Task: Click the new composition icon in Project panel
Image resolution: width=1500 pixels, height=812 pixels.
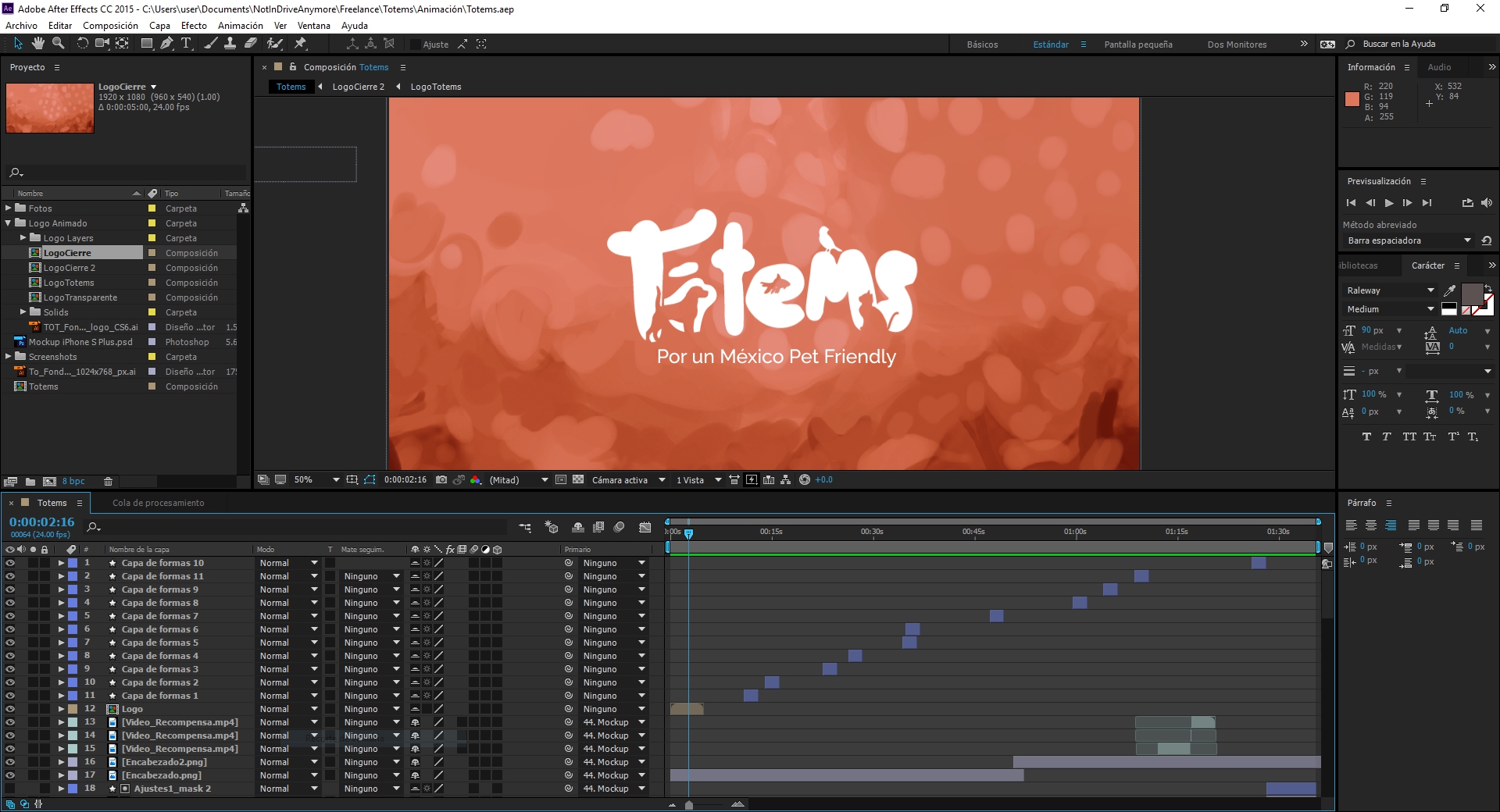Action: (49, 482)
